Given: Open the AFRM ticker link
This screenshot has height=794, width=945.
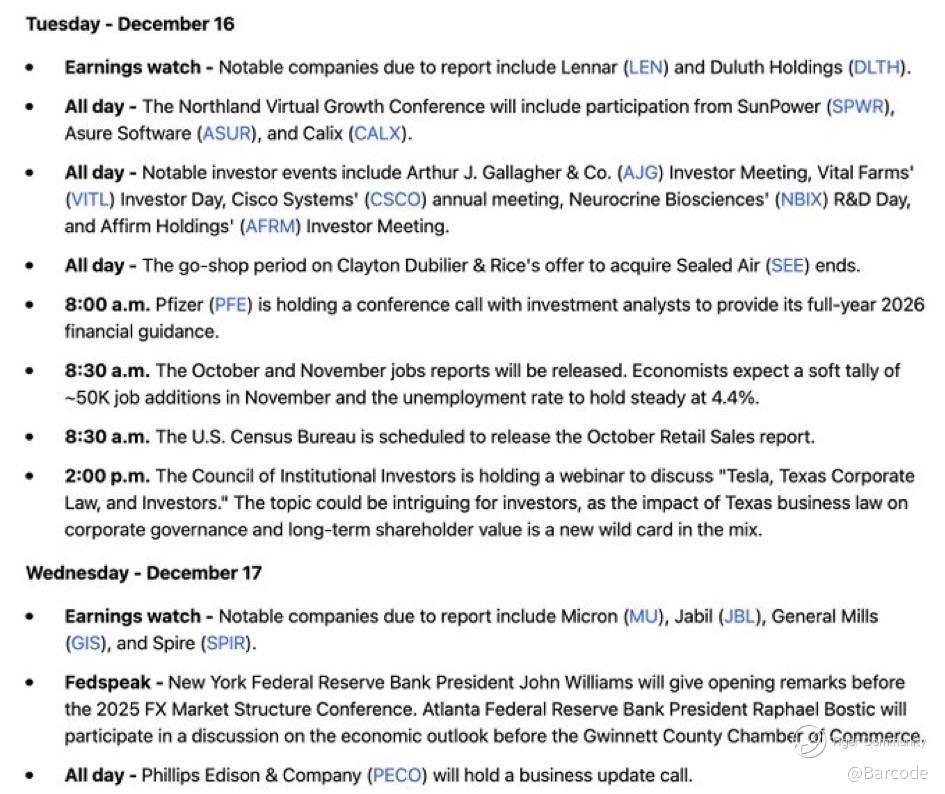Looking at the screenshot, I should coord(270,226).
